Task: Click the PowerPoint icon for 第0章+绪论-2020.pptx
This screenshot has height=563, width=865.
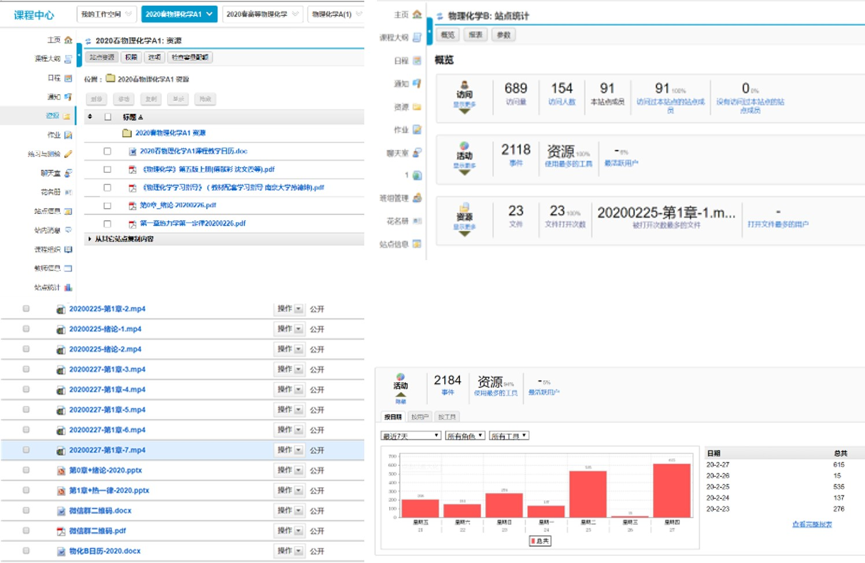Action: click(x=60, y=470)
